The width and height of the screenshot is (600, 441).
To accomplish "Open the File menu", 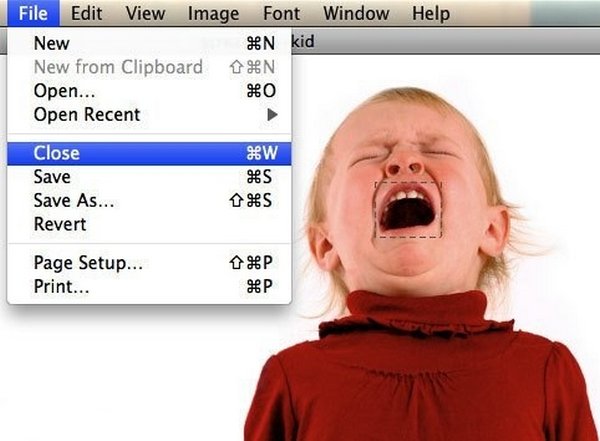I will (33, 13).
